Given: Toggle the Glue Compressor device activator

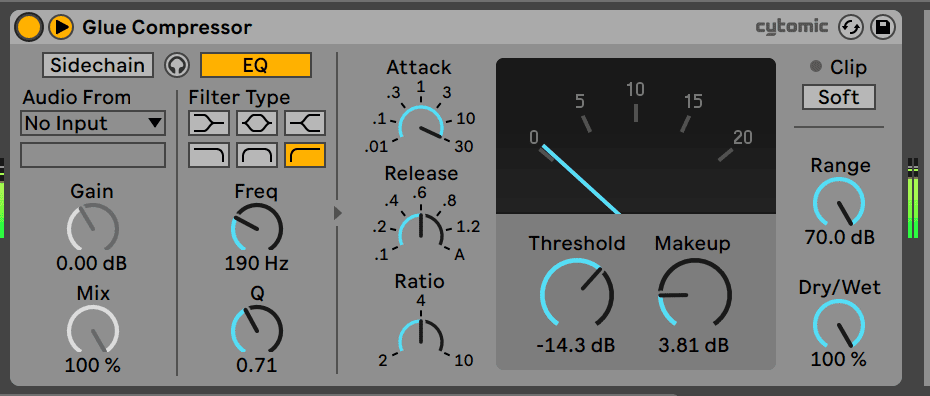Looking at the screenshot, I should (28, 27).
